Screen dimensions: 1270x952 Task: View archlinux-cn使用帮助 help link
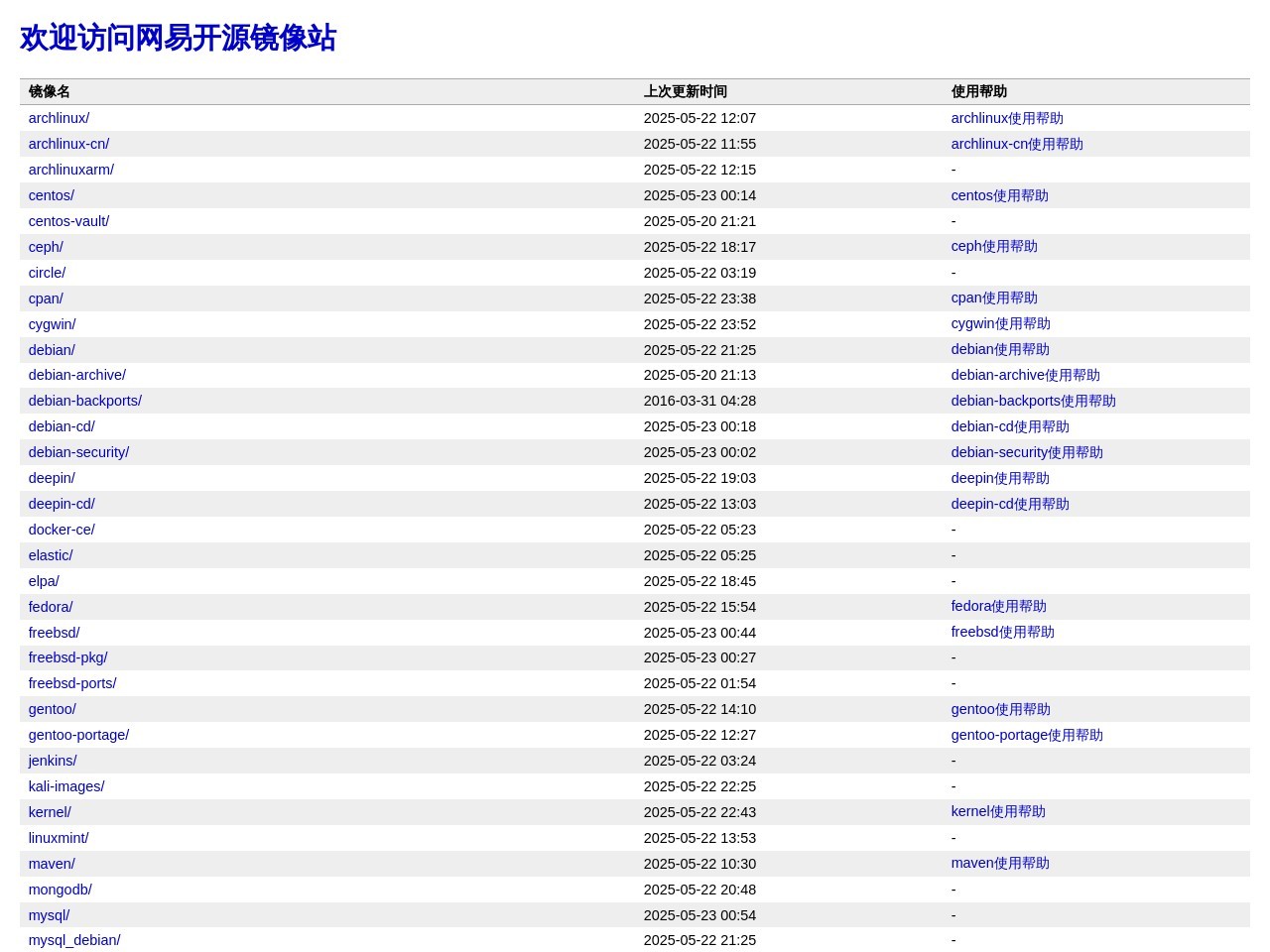(1017, 144)
